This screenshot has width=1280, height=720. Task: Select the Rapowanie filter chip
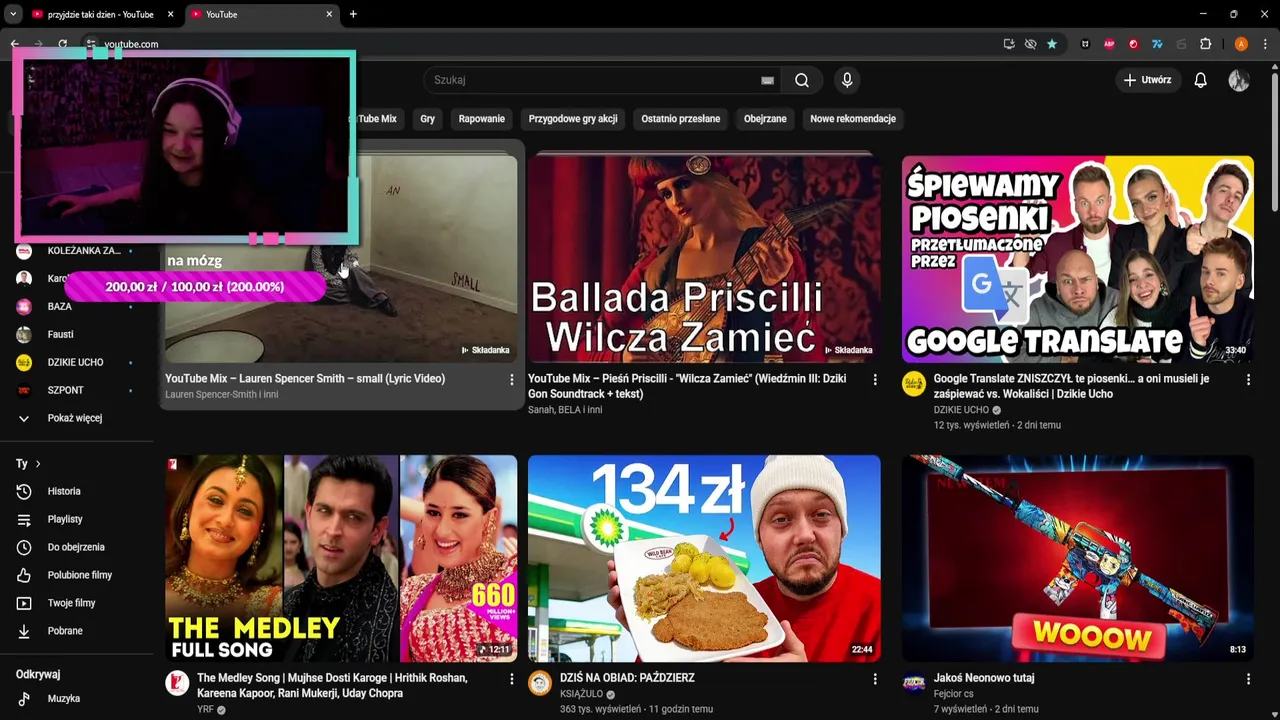click(481, 118)
